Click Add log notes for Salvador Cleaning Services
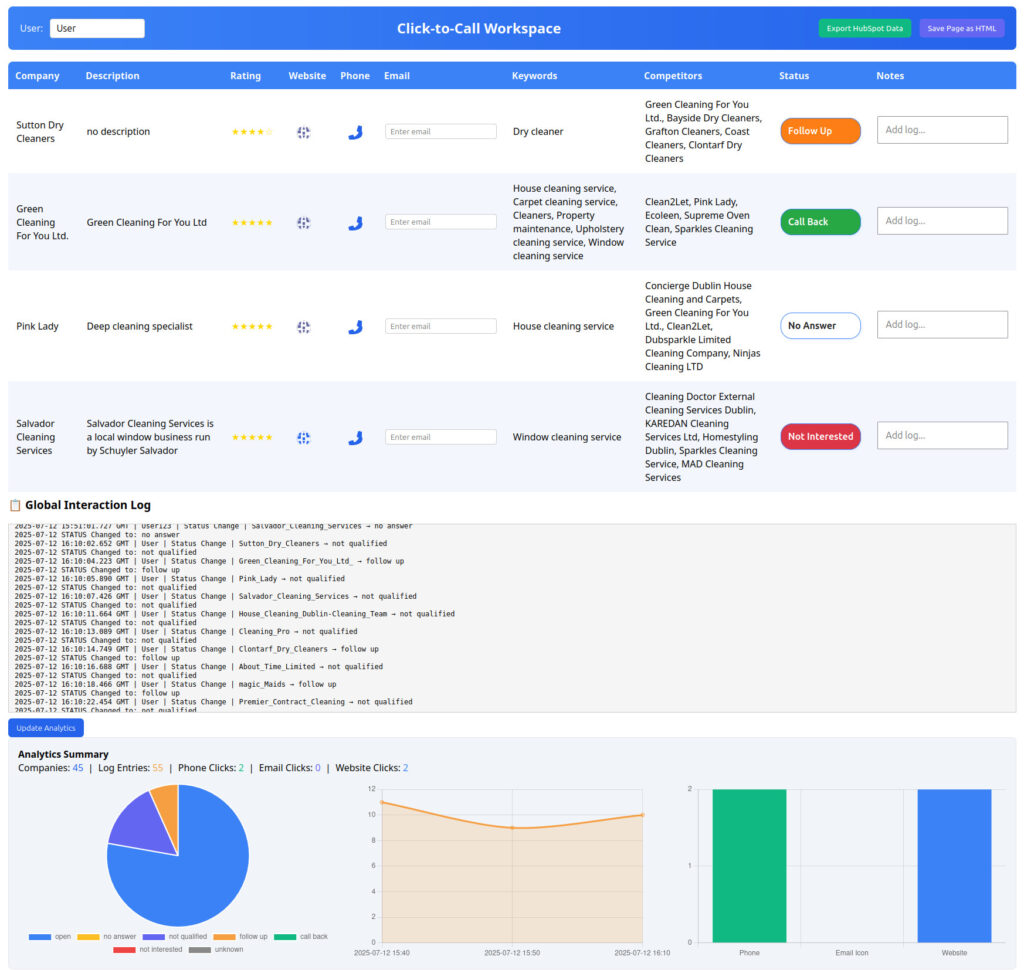This screenshot has width=1024, height=970. [942, 436]
